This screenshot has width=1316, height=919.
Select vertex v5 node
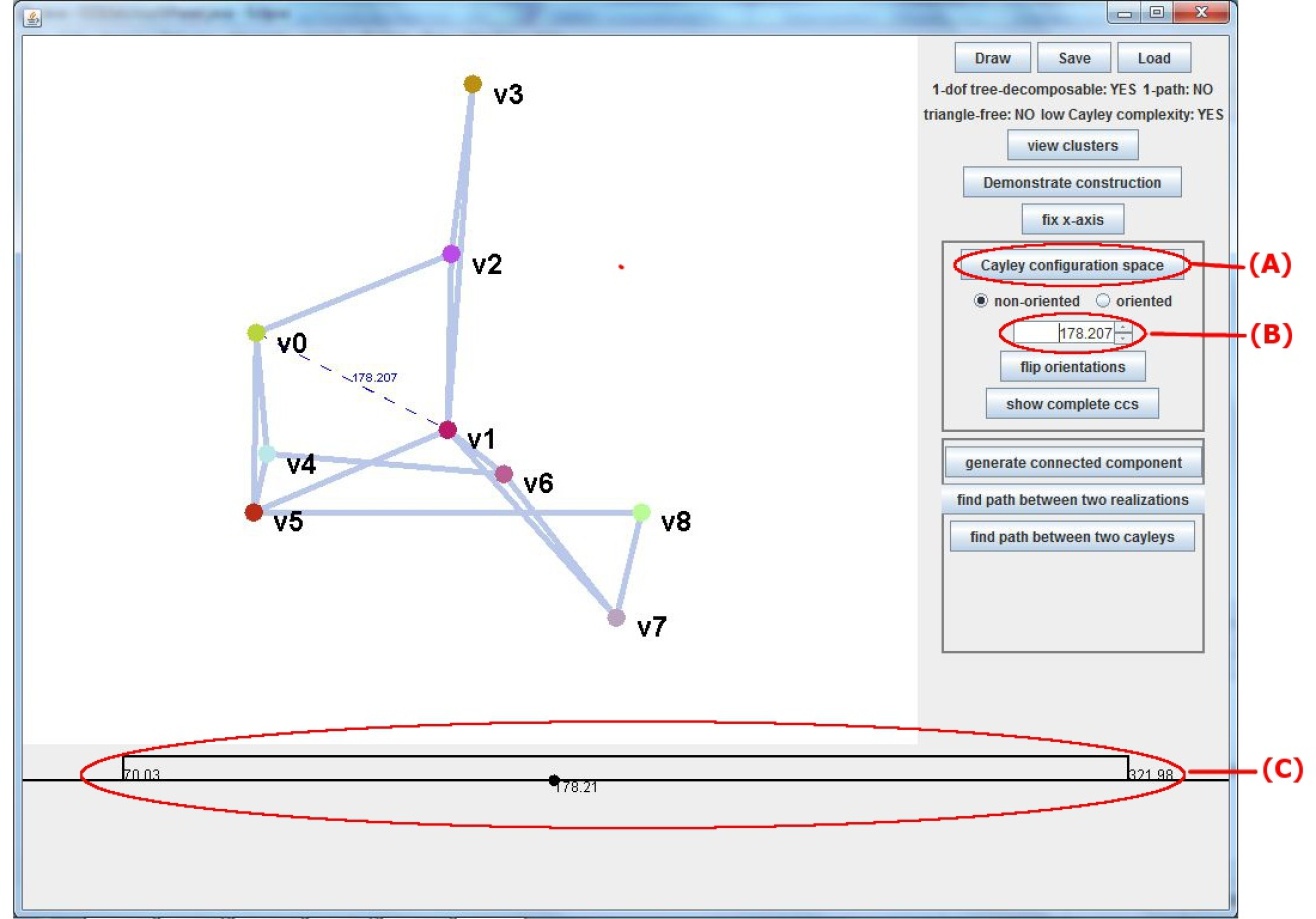[254, 512]
